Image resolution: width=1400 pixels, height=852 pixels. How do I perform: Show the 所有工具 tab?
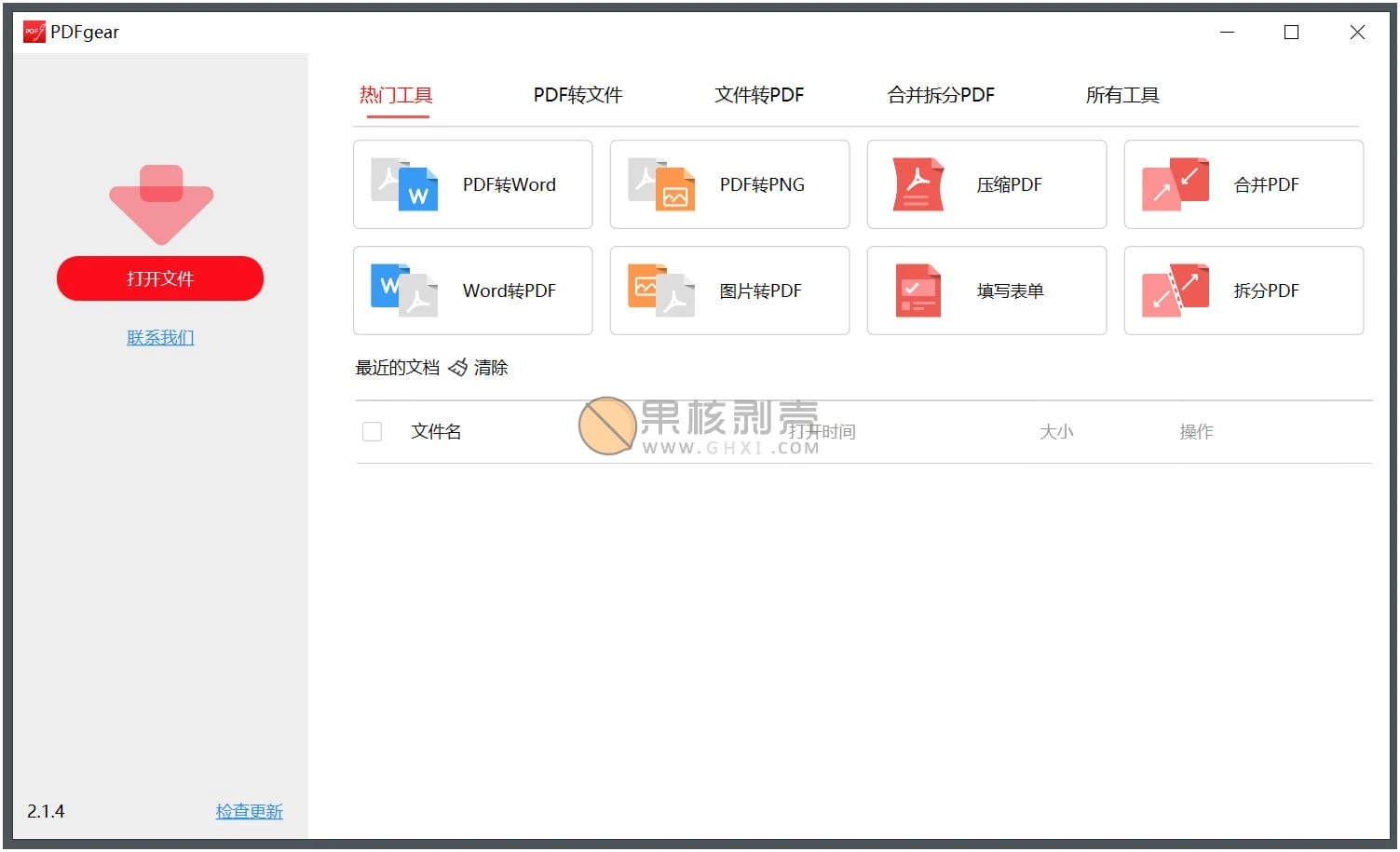click(1122, 95)
